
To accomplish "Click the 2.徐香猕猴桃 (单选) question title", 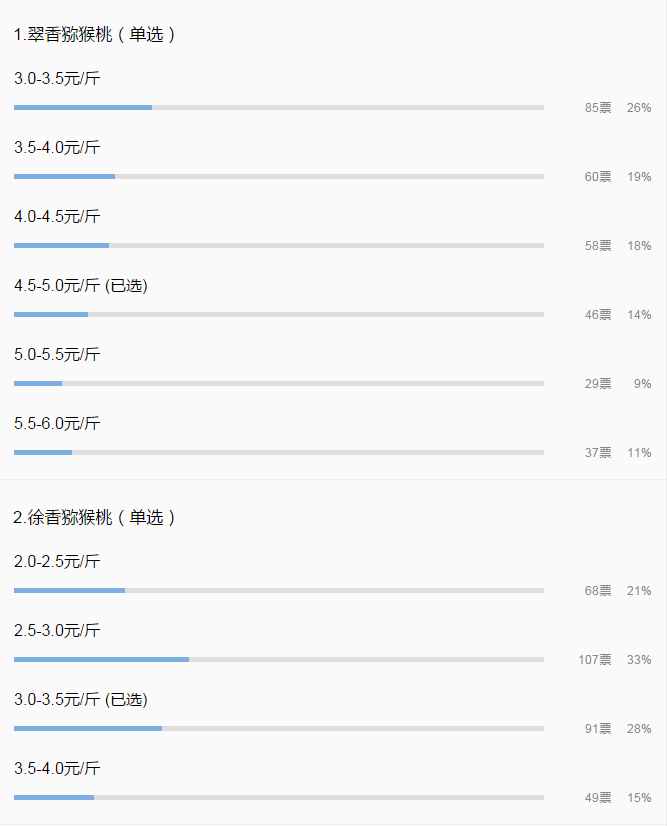I will pyautogui.click(x=95, y=518).
